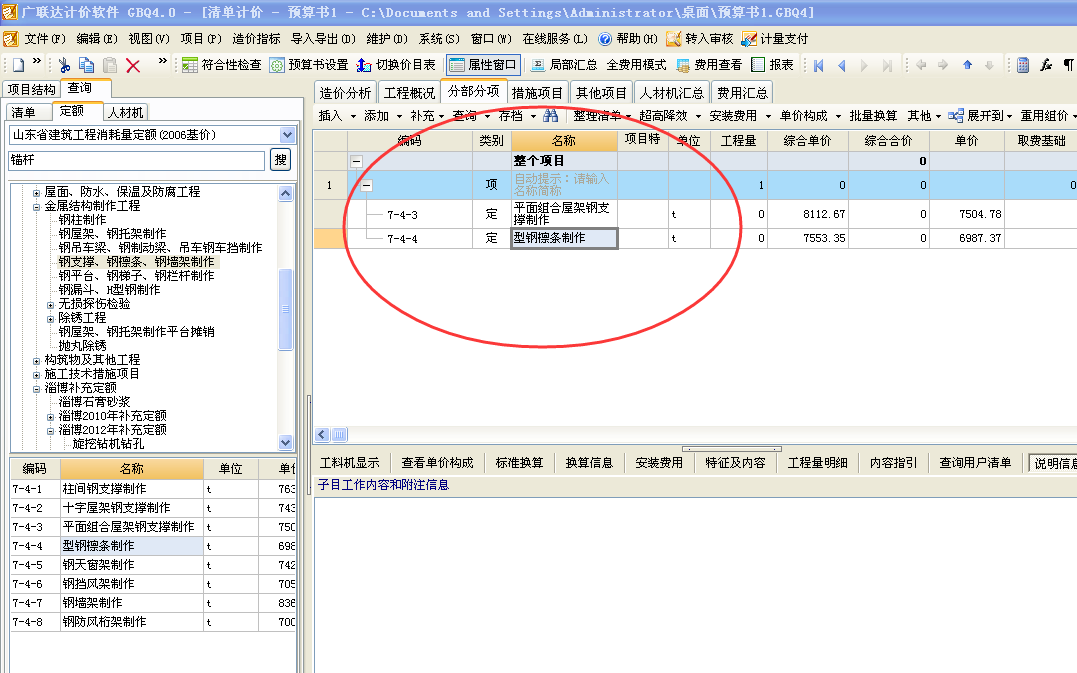Image resolution: width=1077 pixels, height=673 pixels.
Task: Open 费用查看 from toolbar
Action: point(710,65)
